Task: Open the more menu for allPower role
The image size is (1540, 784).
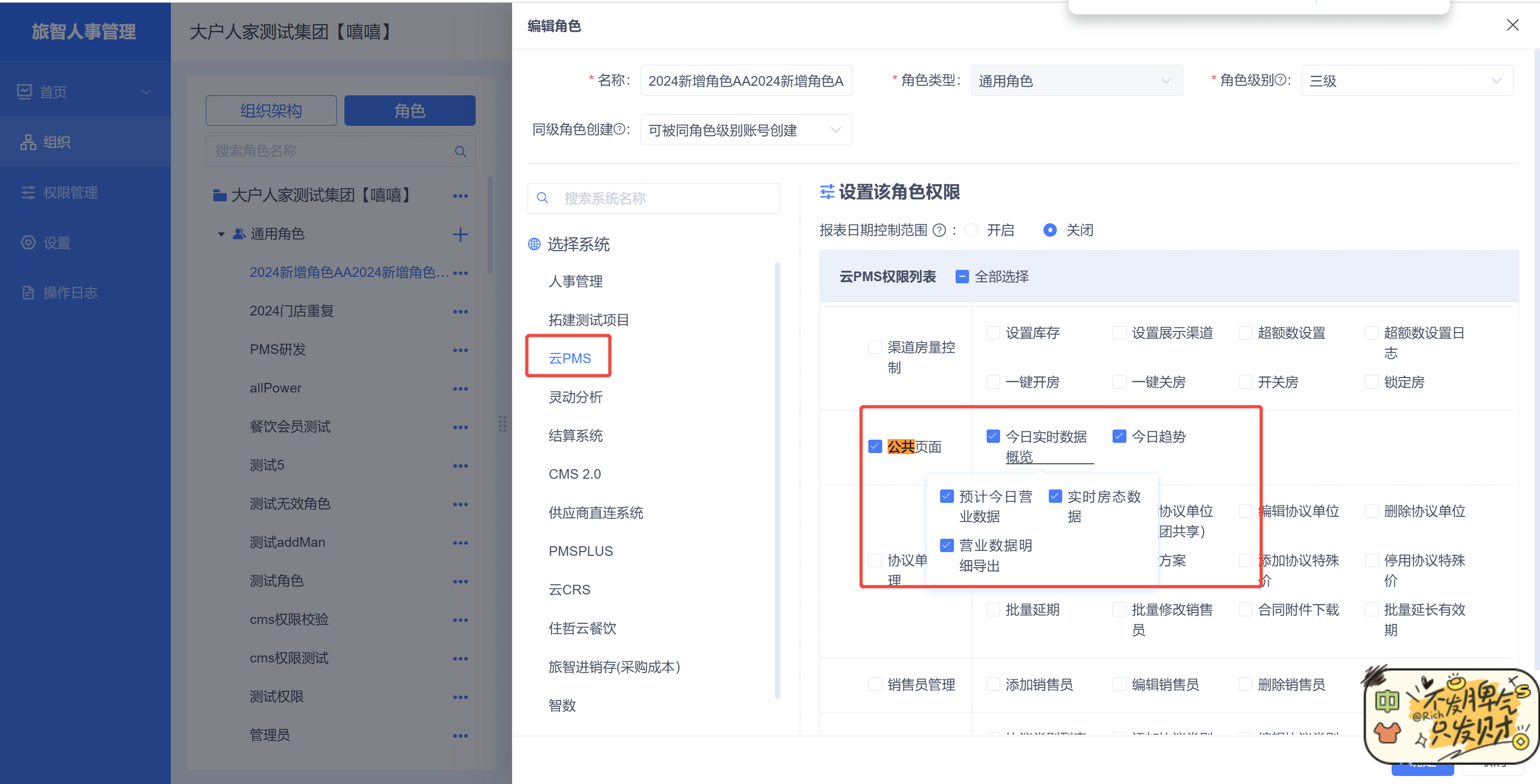Action: 460,388
